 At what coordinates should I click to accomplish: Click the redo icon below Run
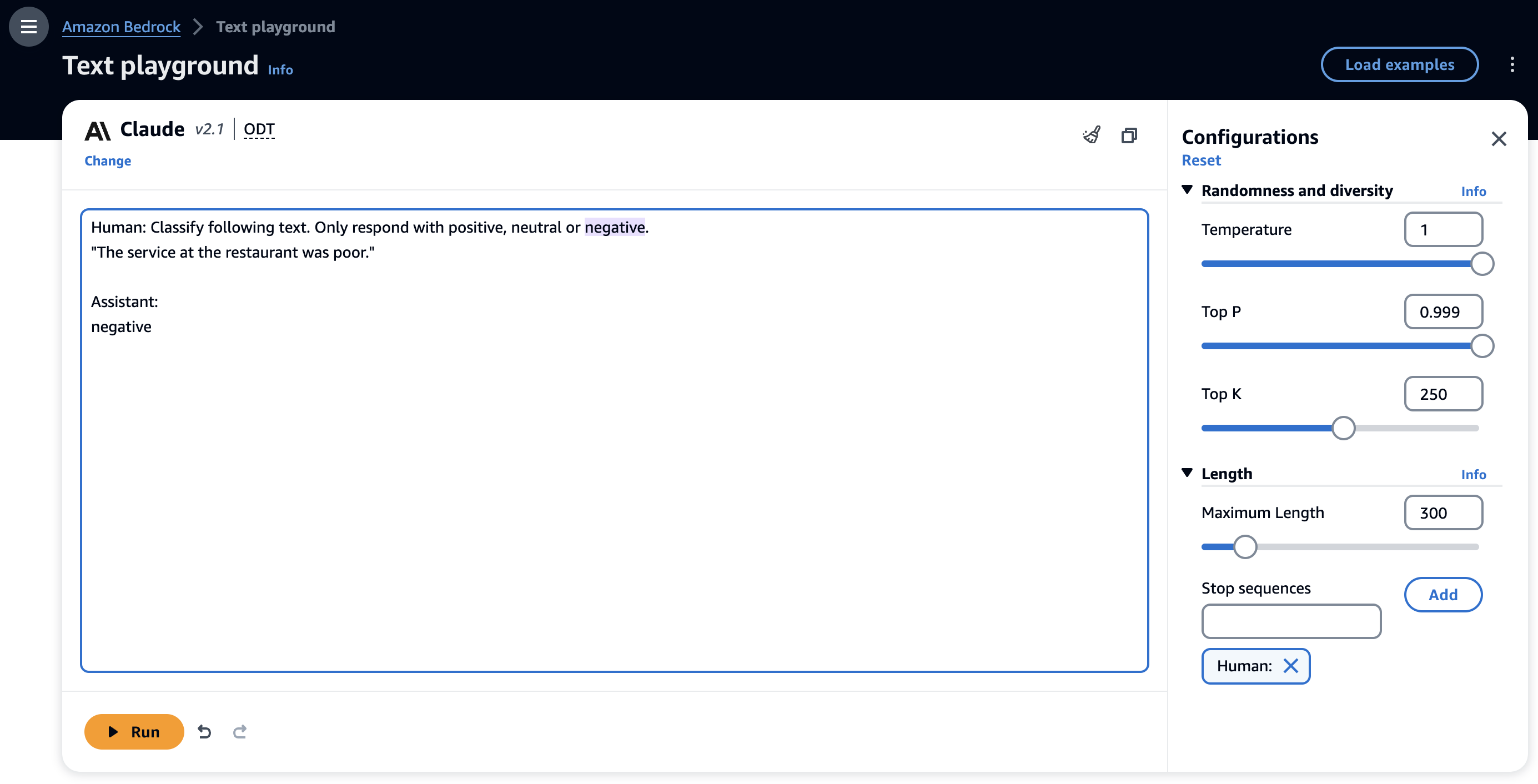239,731
